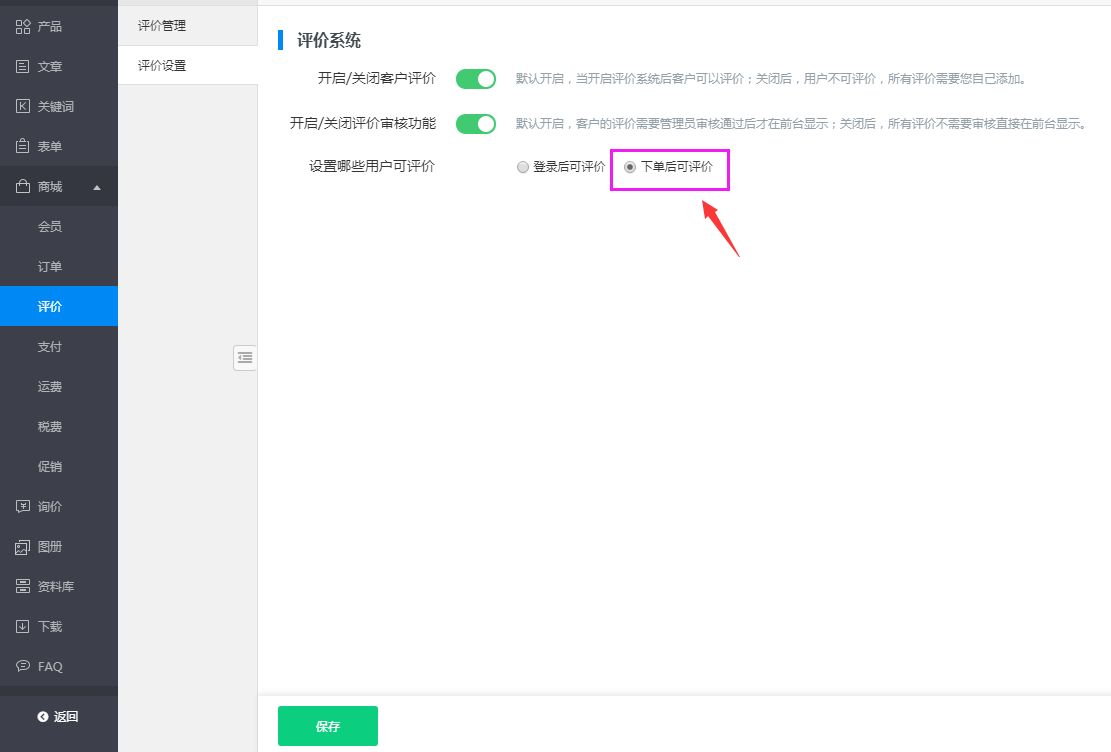This screenshot has height=752, width=1111.
Task: Click the 文章 document icon
Action: 23,66
